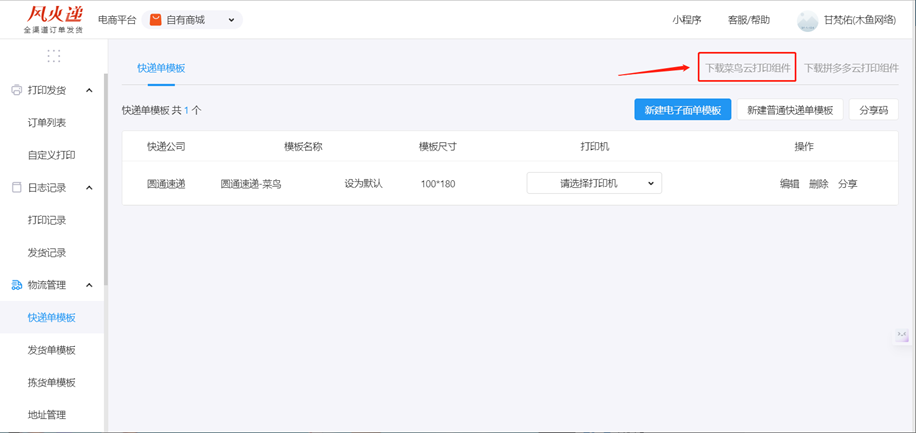Click the printer icon beside 打印发货
916x433 pixels.
coord(17,91)
